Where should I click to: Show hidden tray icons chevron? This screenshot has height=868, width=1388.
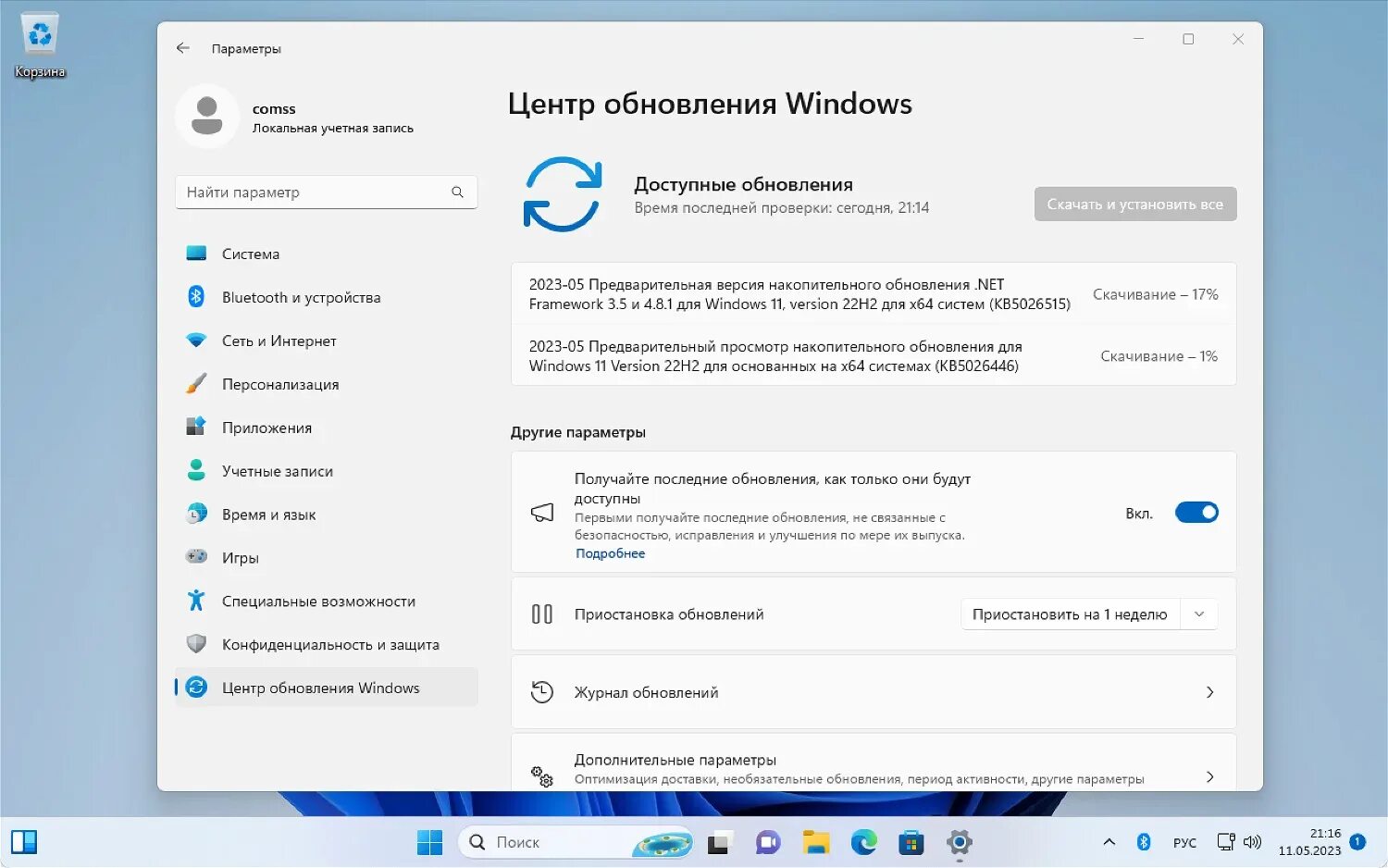pyautogui.click(x=1109, y=842)
